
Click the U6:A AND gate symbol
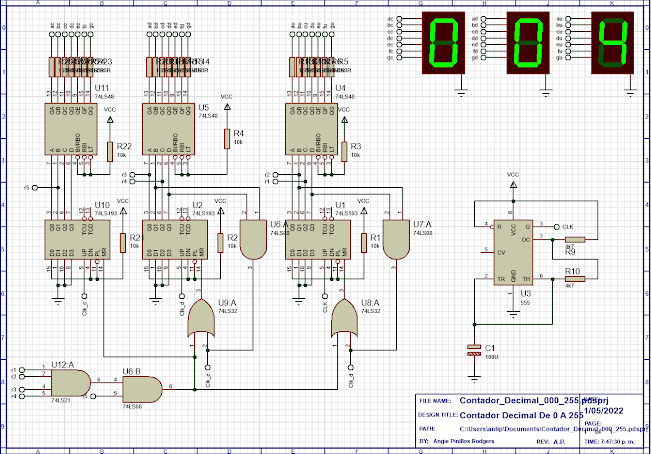point(253,240)
